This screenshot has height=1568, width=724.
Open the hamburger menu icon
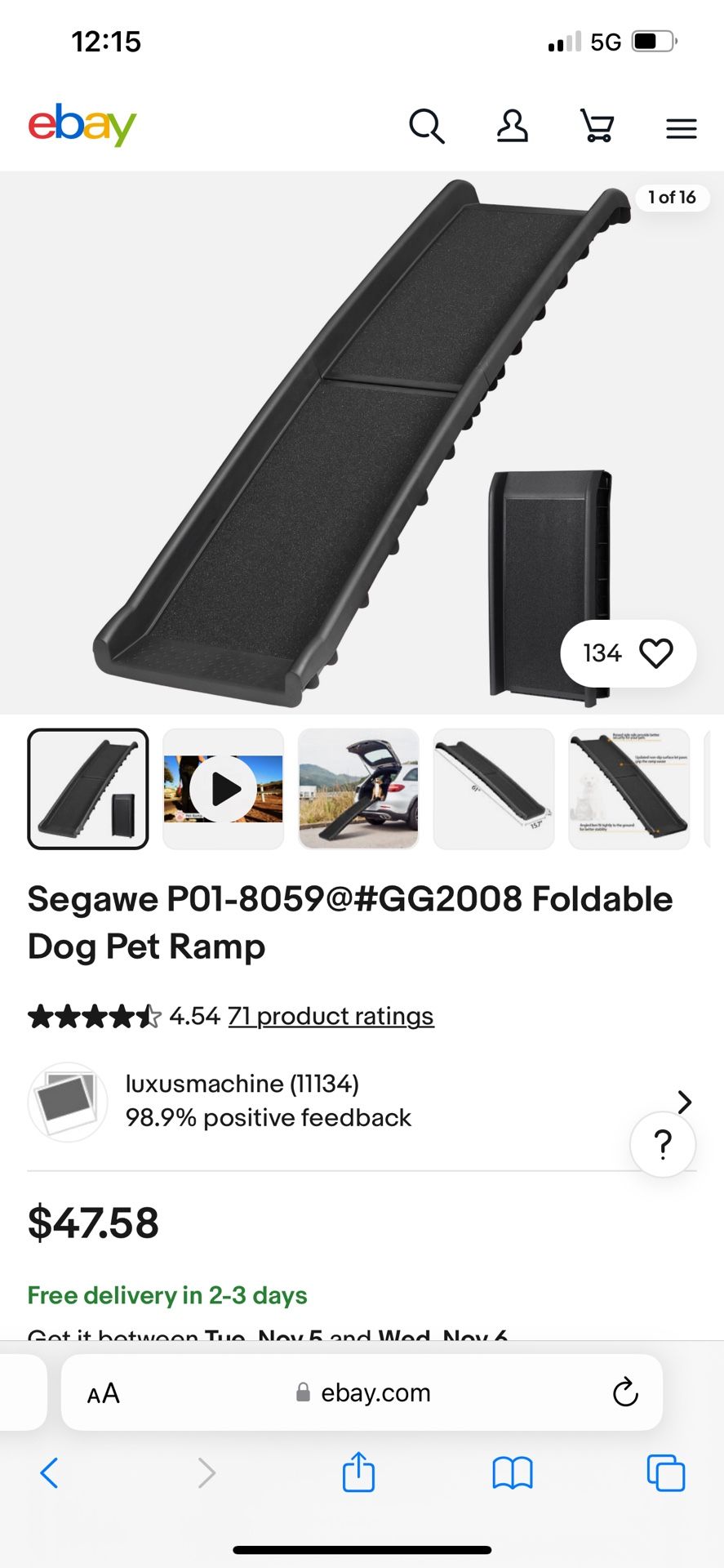coord(681,128)
